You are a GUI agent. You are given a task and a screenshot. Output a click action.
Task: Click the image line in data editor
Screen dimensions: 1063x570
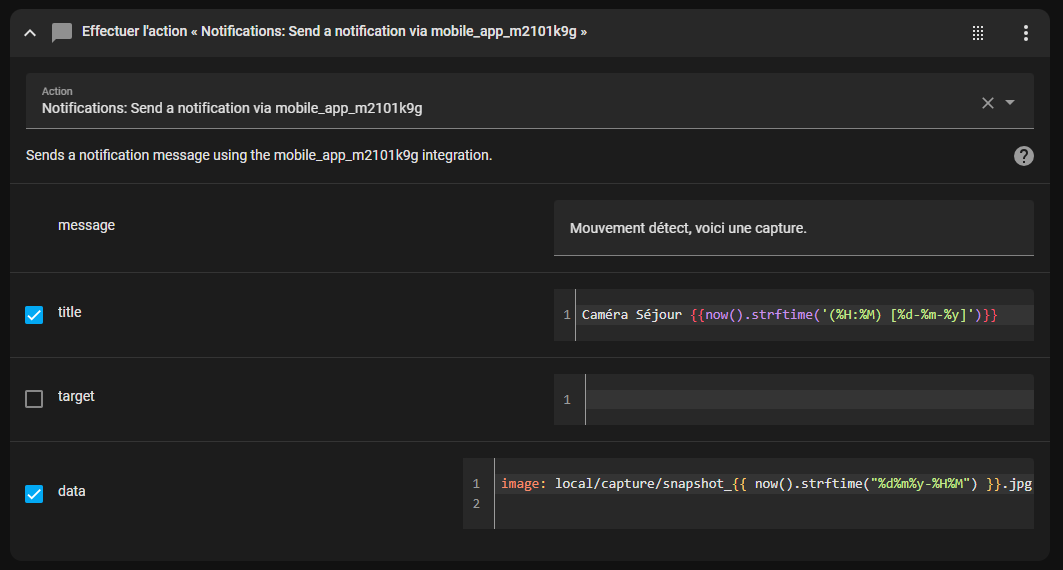(x=765, y=484)
